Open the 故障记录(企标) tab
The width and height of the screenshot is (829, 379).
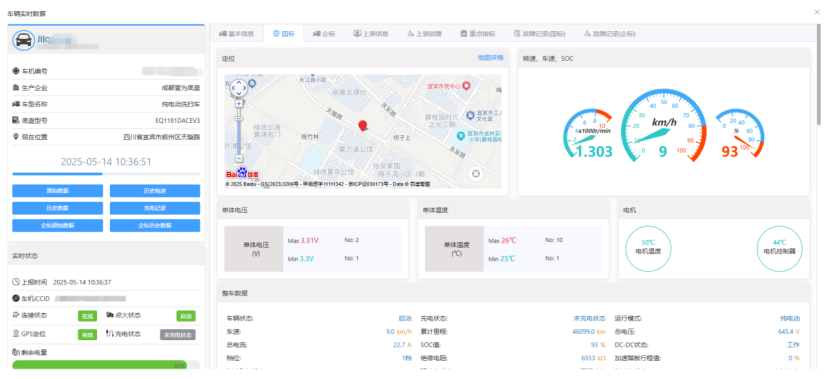pyautogui.click(x=610, y=34)
